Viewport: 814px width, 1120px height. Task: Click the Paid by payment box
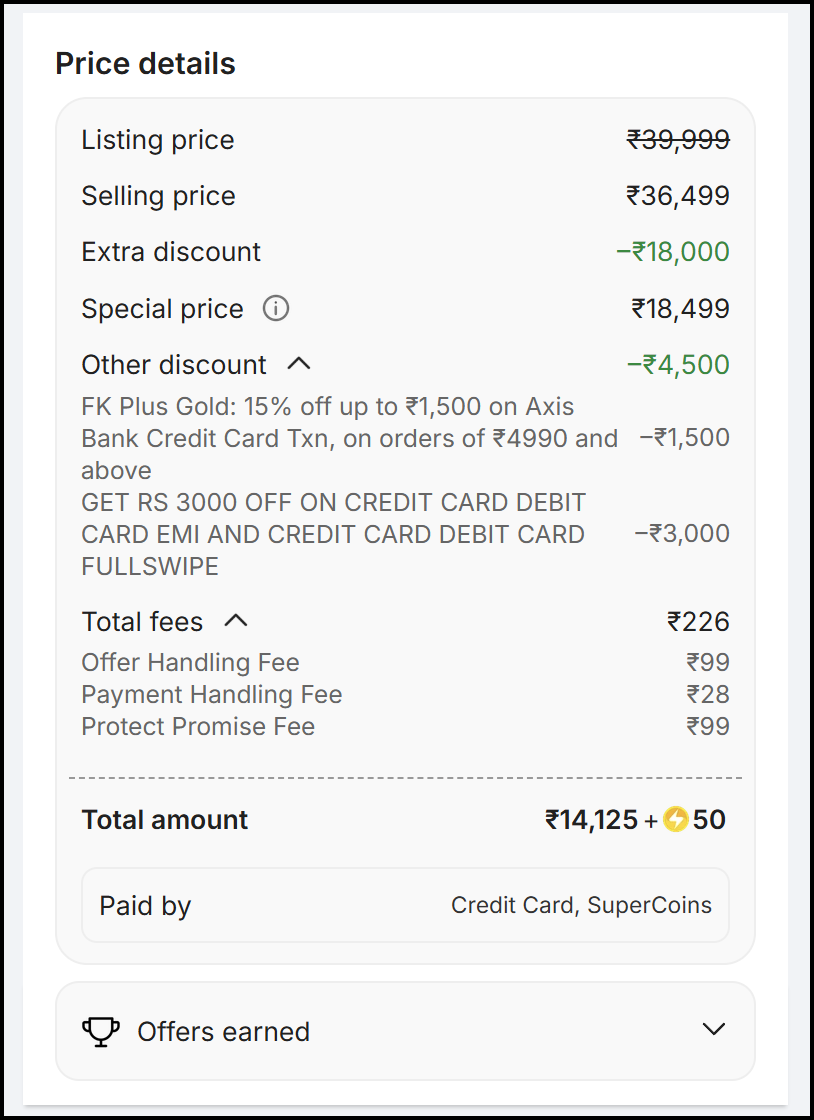click(x=405, y=906)
